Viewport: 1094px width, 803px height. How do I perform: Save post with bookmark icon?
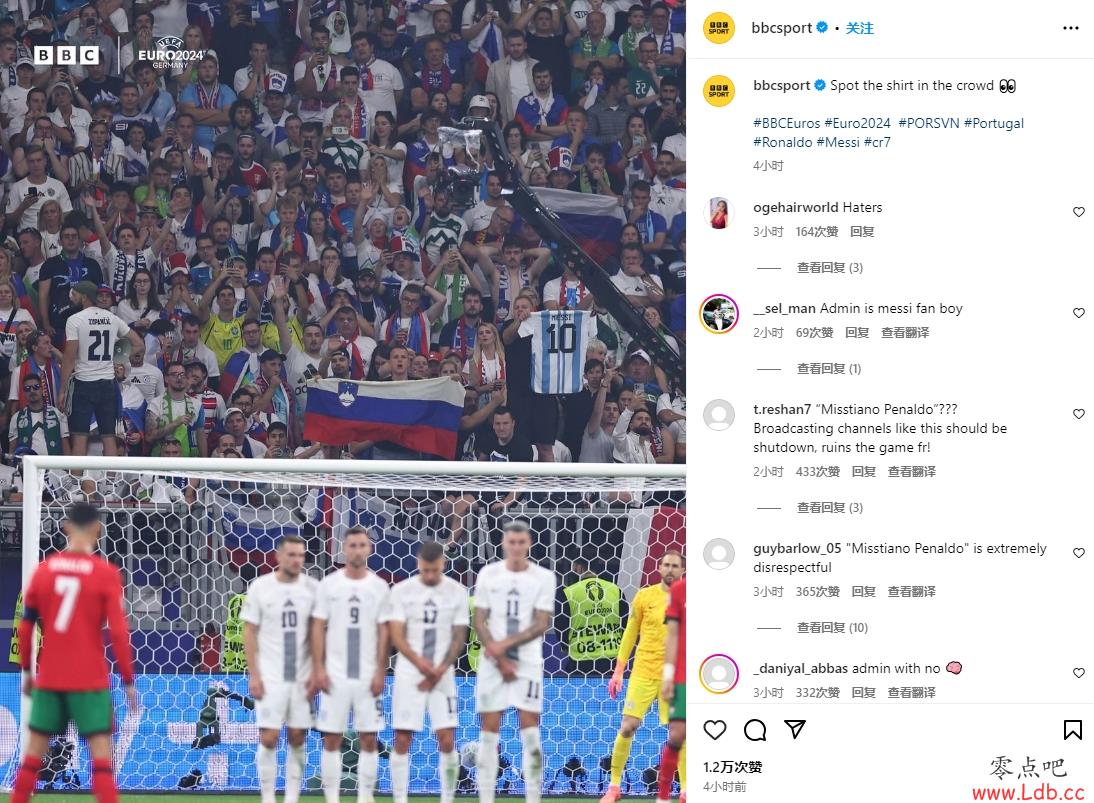coord(1072,730)
